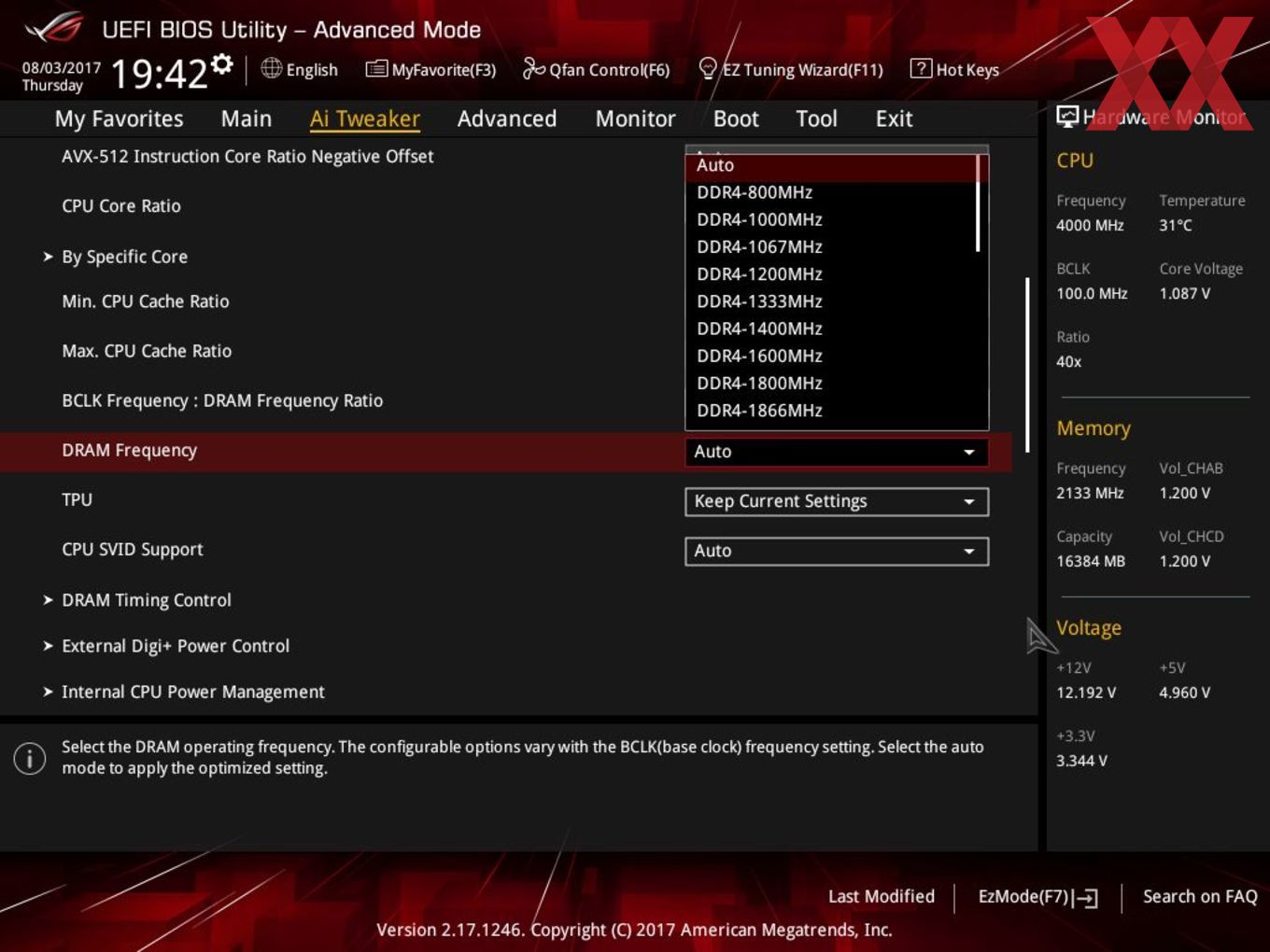The height and width of the screenshot is (952, 1270).
Task: Click the CPU frequency 4000 MHz value
Action: pyautogui.click(x=1090, y=225)
